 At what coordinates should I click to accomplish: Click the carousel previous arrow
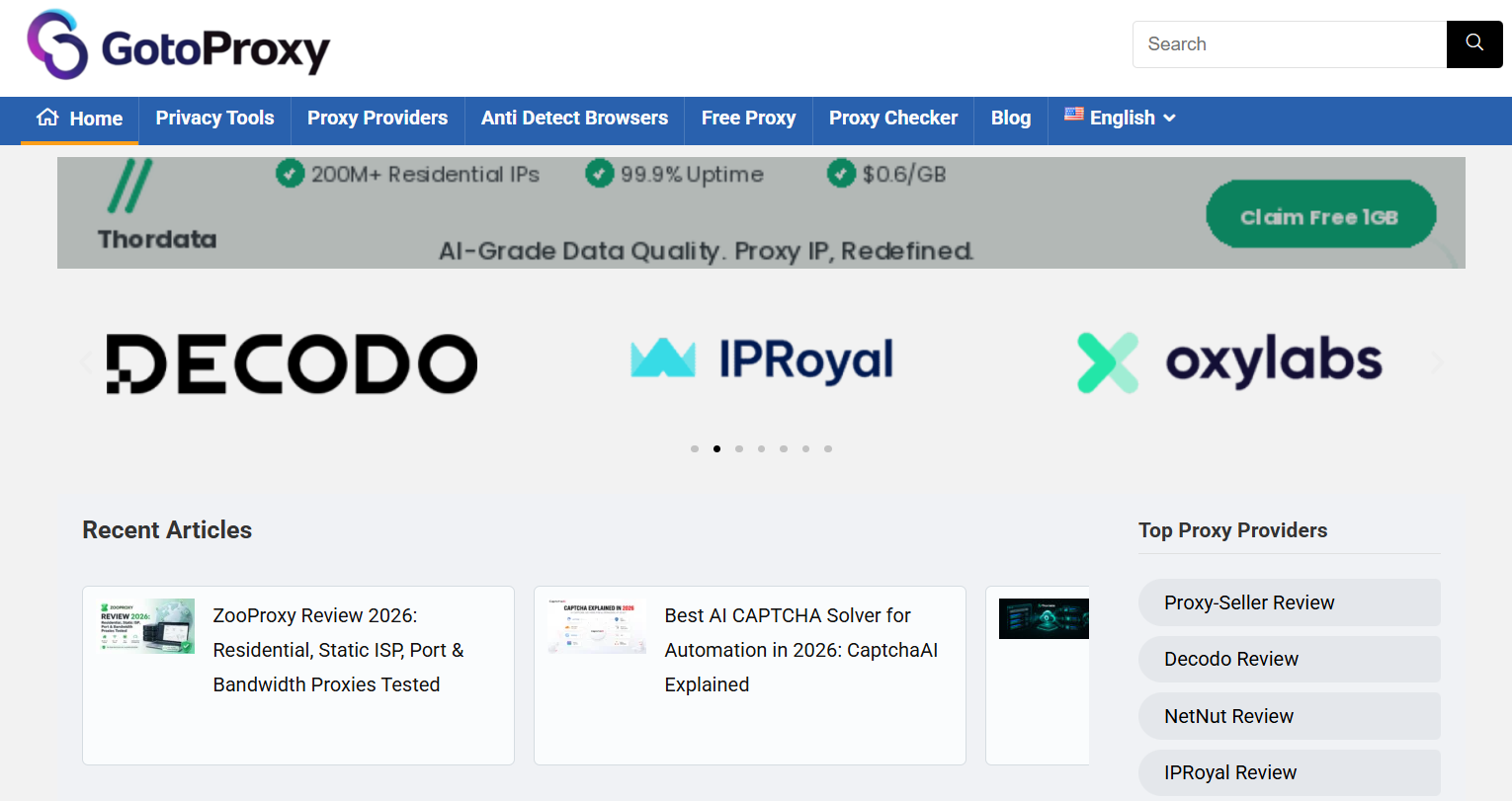(87, 362)
